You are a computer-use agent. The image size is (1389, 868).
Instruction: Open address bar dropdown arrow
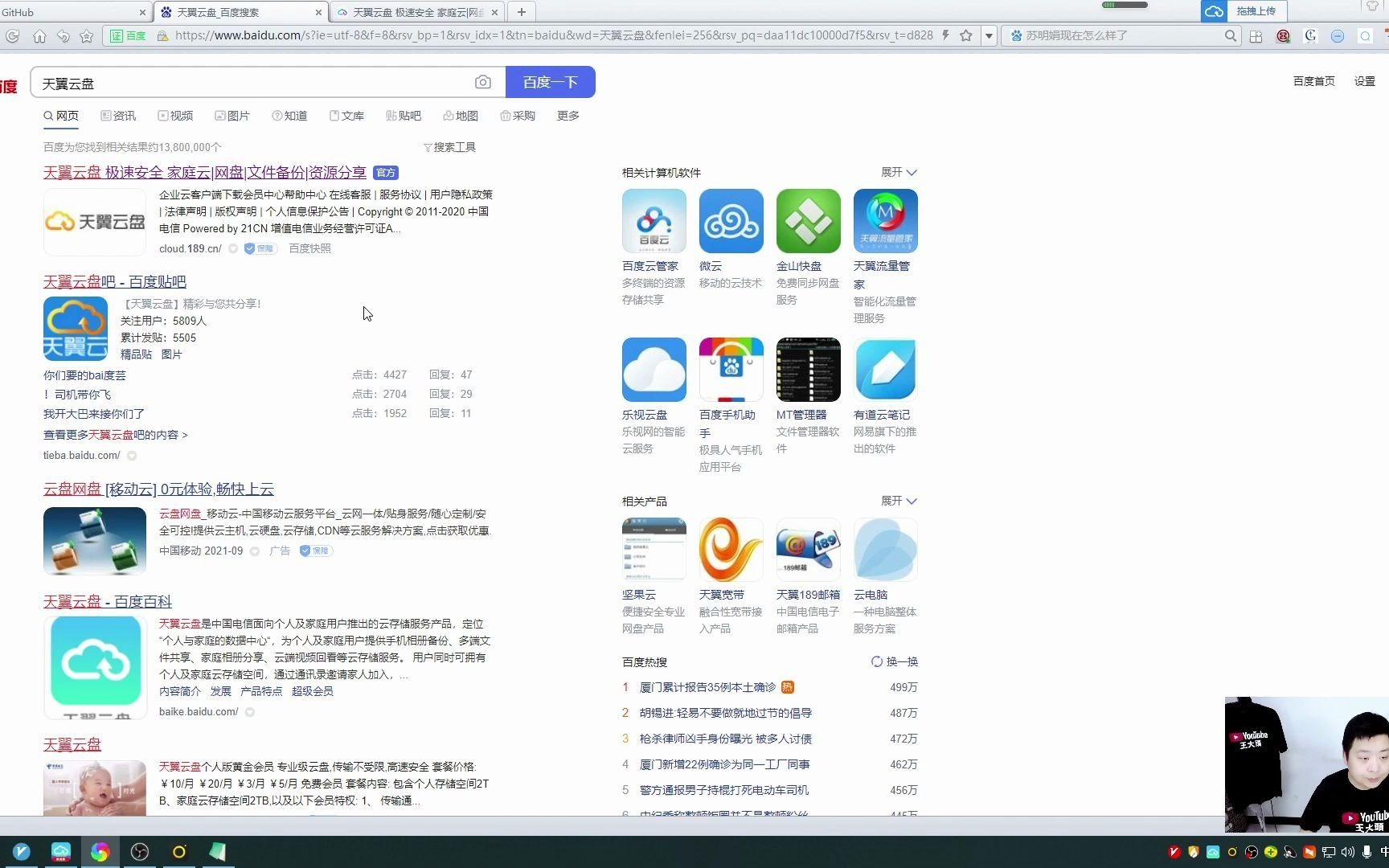tap(989, 36)
